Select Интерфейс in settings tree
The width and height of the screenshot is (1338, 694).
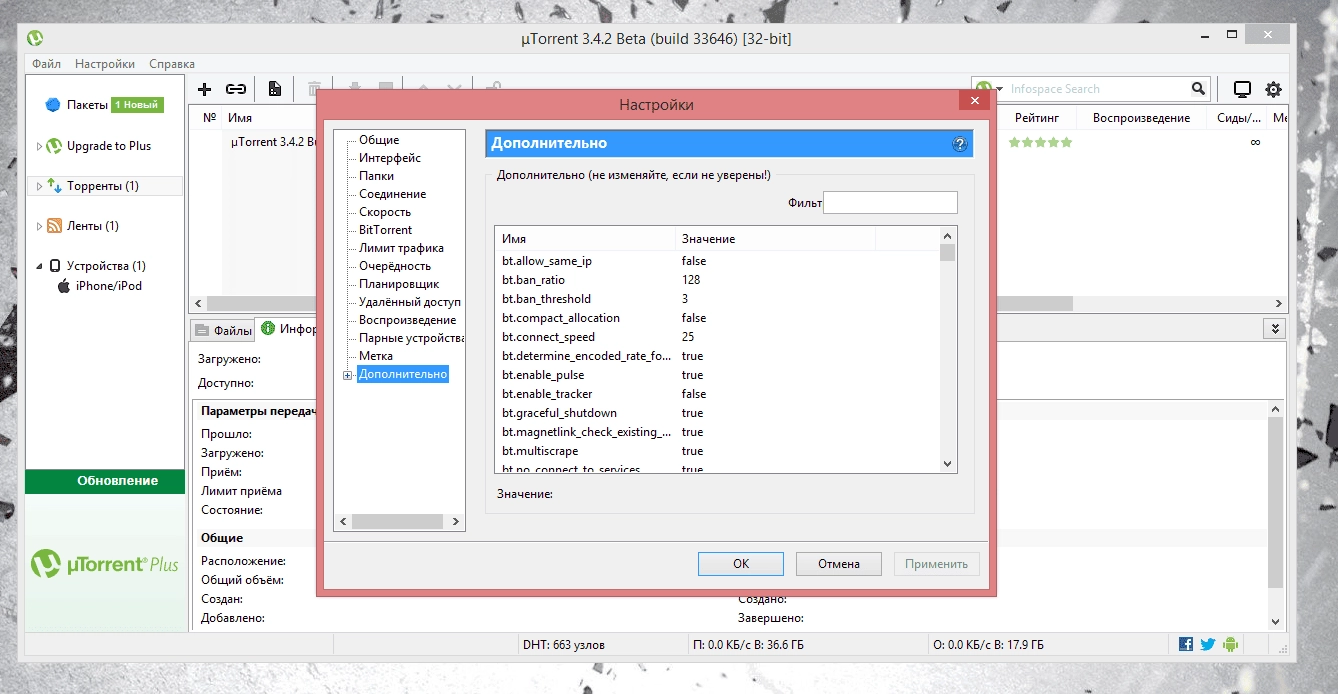(390, 158)
